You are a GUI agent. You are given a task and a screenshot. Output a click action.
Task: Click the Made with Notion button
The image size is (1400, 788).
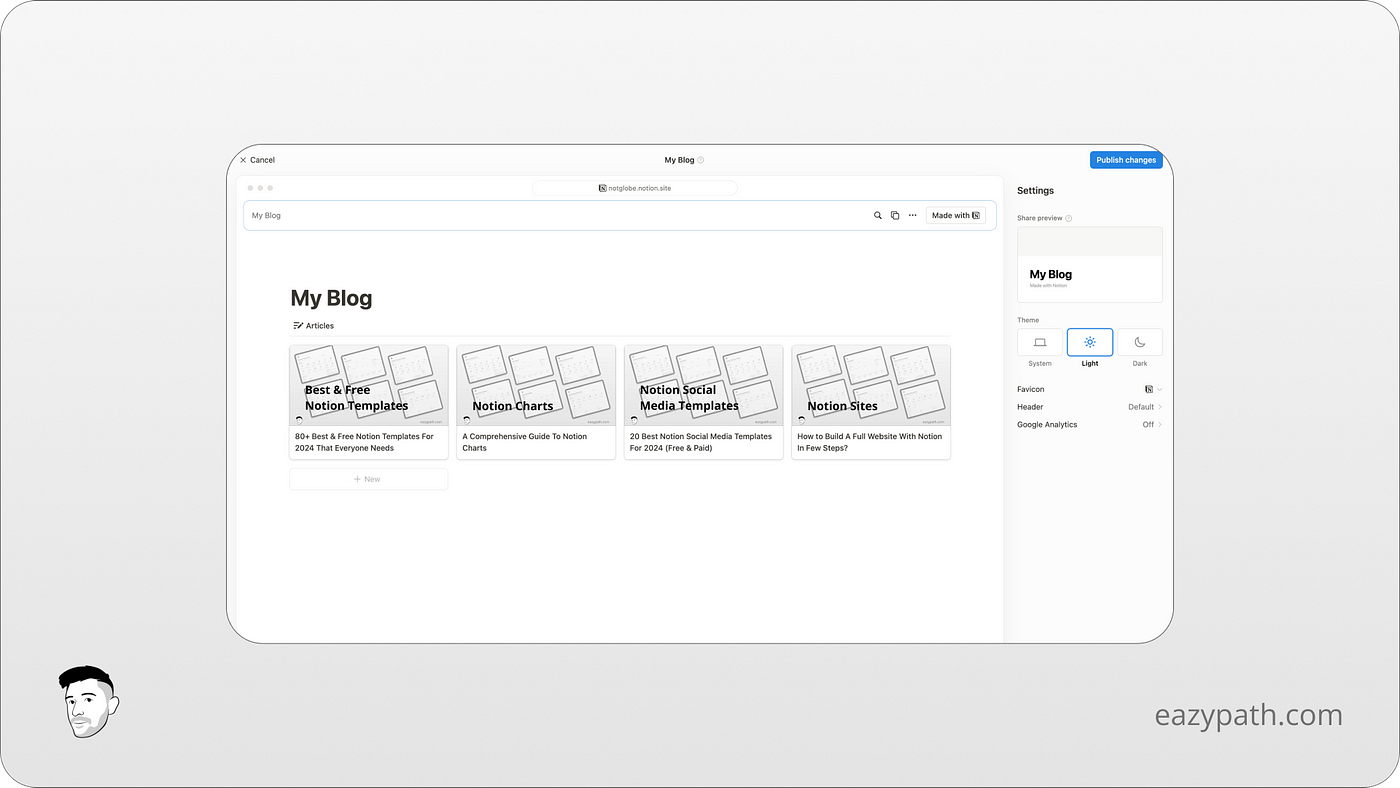point(956,215)
